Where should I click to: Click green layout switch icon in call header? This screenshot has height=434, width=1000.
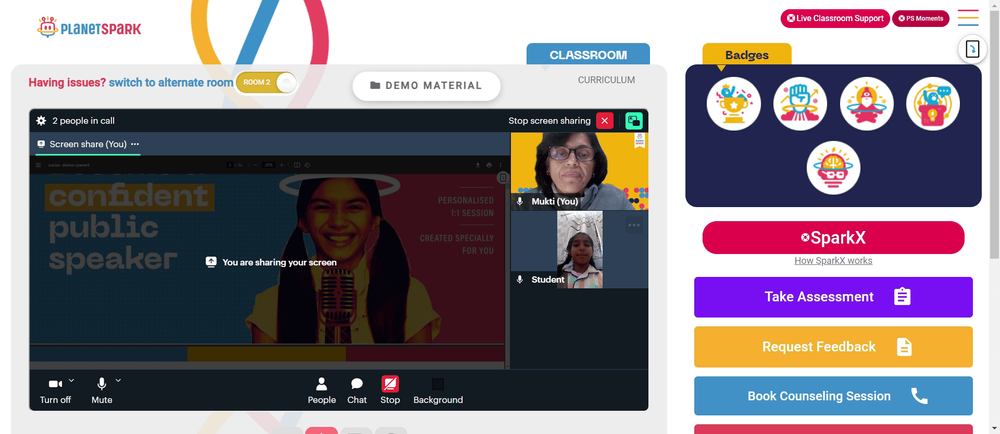coord(634,120)
